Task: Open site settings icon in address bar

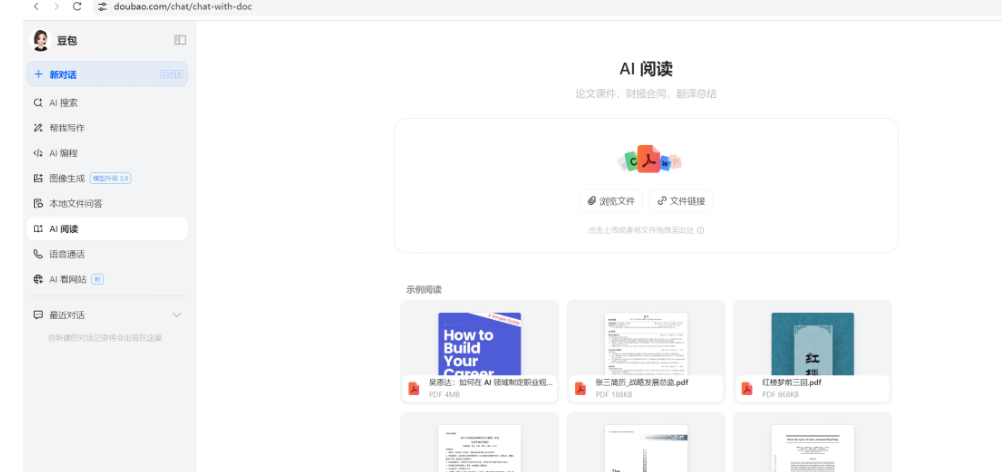Action: 102,7
